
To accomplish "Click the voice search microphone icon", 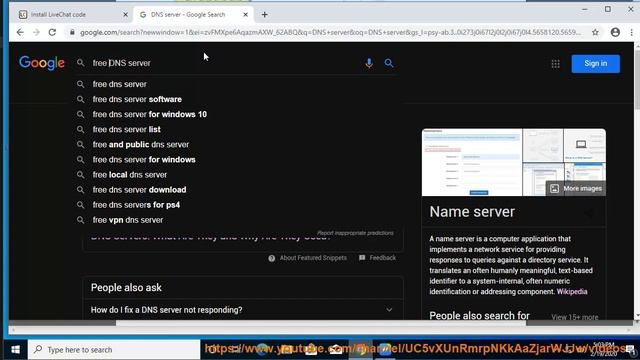I will point(369,63).
